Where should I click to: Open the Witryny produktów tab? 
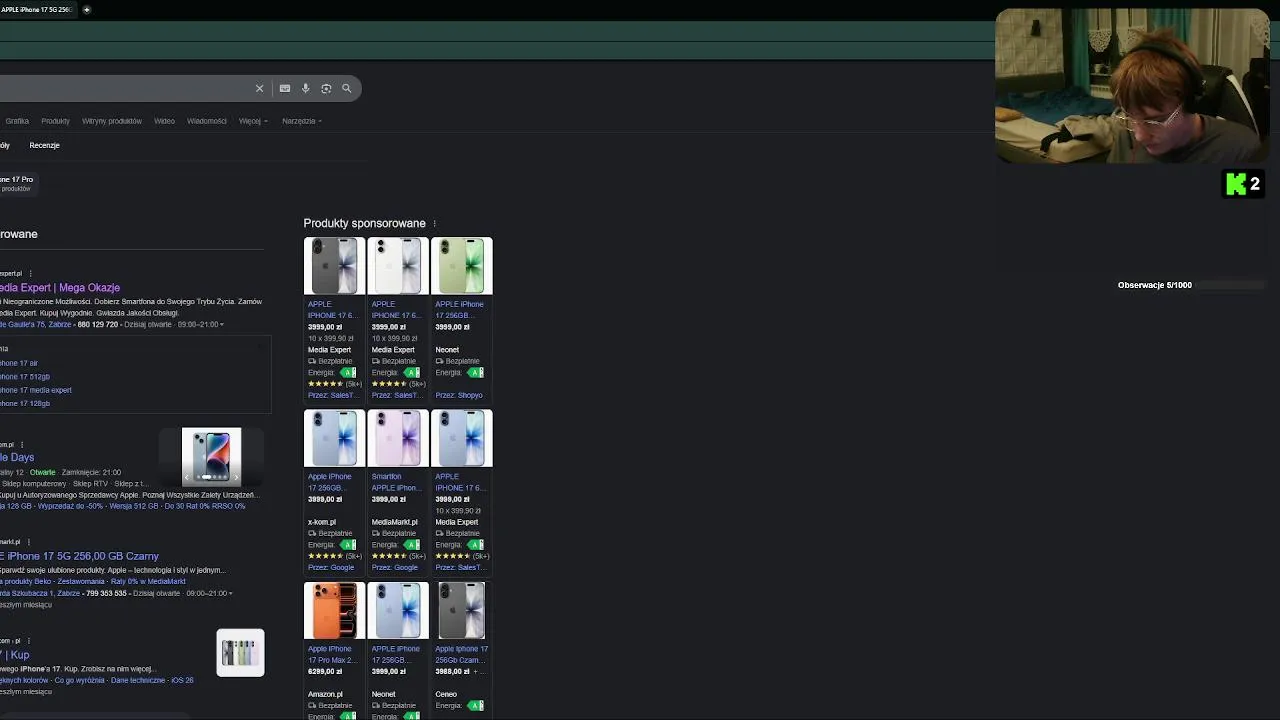112,121
